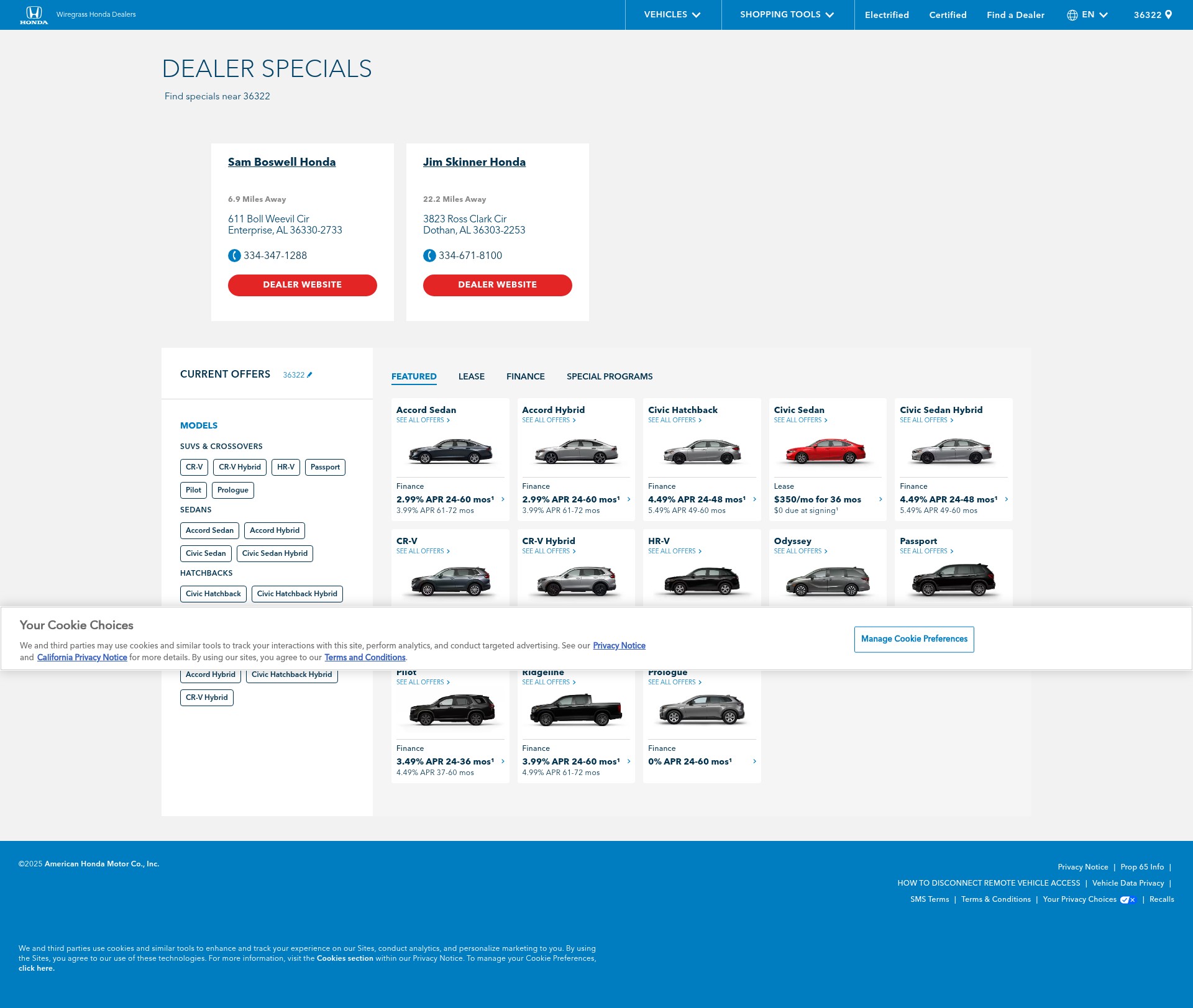
Task: Open Prop 65 Info footer link
Action: point(1142,868)
